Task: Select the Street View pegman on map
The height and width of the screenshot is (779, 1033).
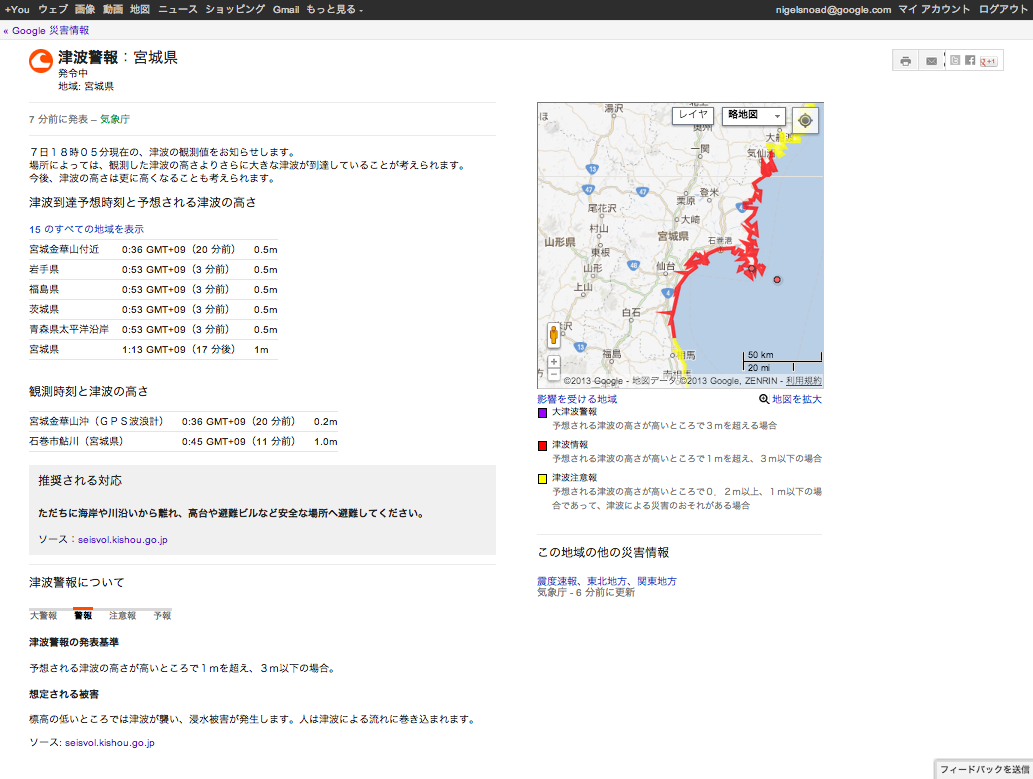Action: [552, 335]
